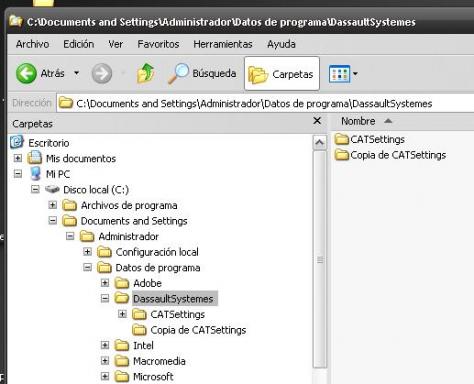Expand Configuración local node
The image size is (474, 384).
click(x=87, y=251)
